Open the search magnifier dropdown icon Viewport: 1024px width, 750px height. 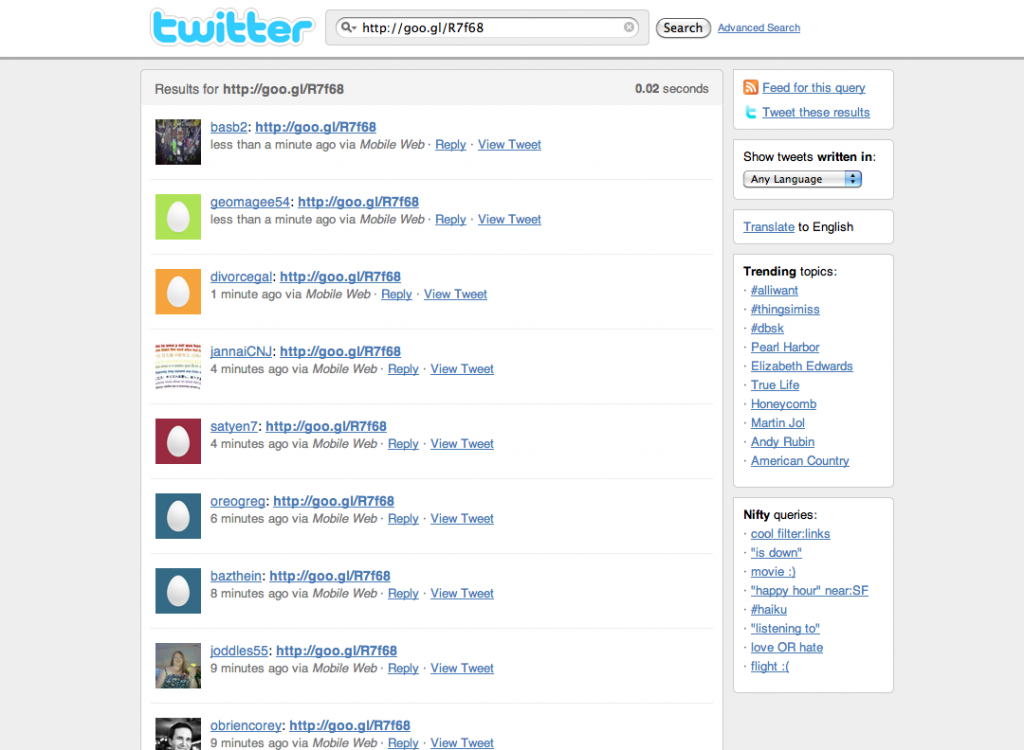click(x=348, y=27)
